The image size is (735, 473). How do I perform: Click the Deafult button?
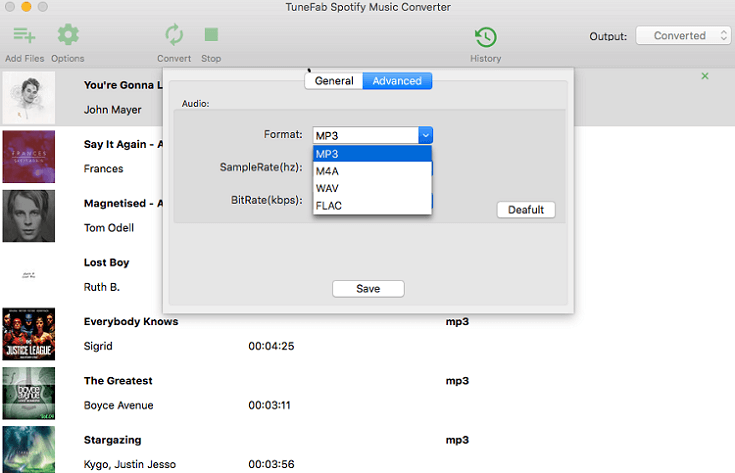pyautogui.click(x=526, y=210)
